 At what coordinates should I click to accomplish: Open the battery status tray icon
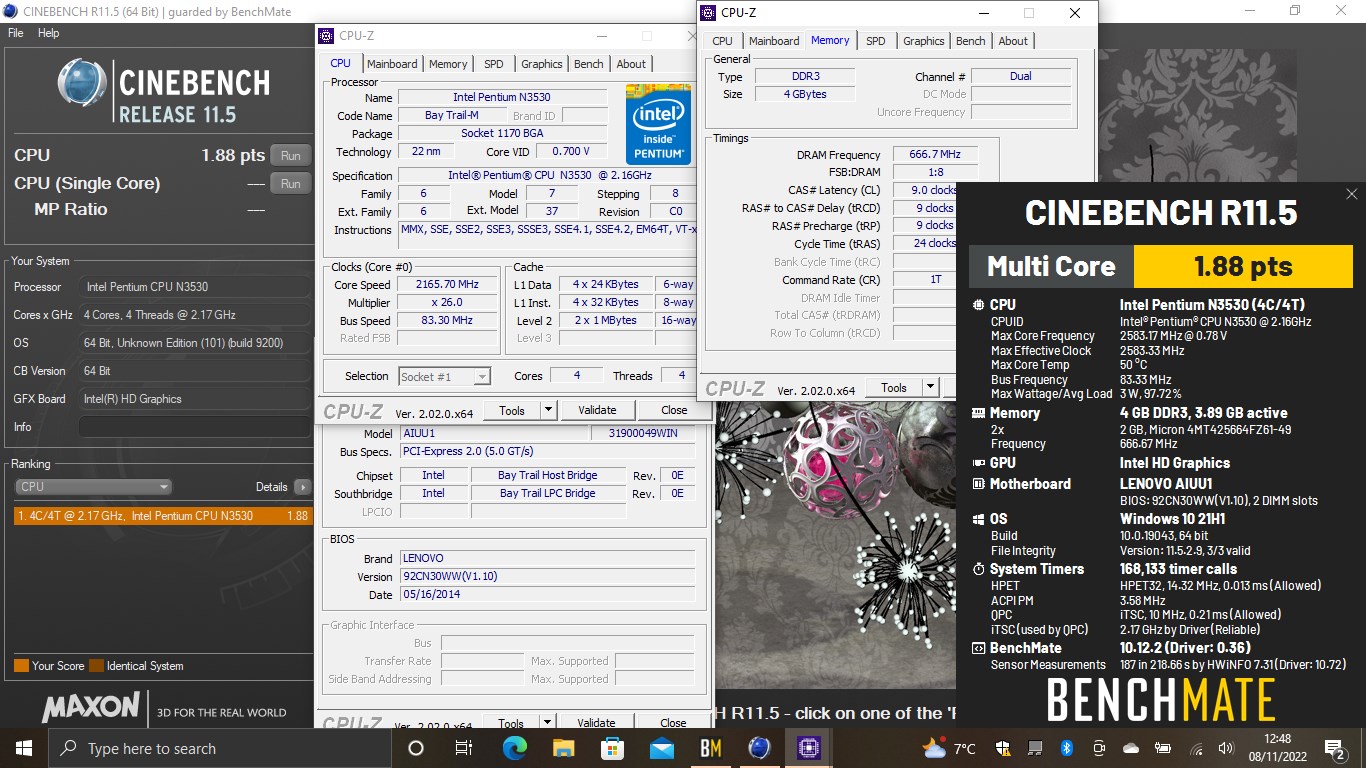pyautogui.click(x=1163, y=748)
